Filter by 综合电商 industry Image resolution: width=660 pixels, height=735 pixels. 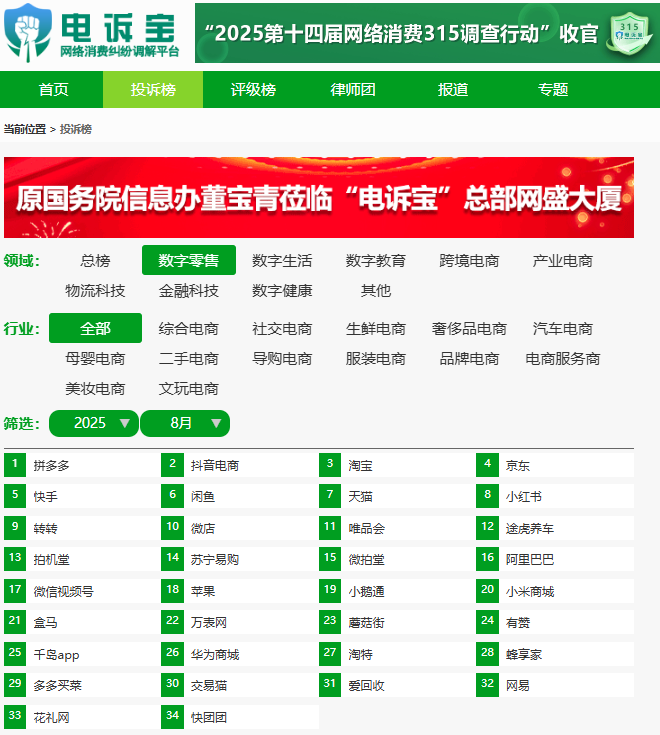(188, 328)
